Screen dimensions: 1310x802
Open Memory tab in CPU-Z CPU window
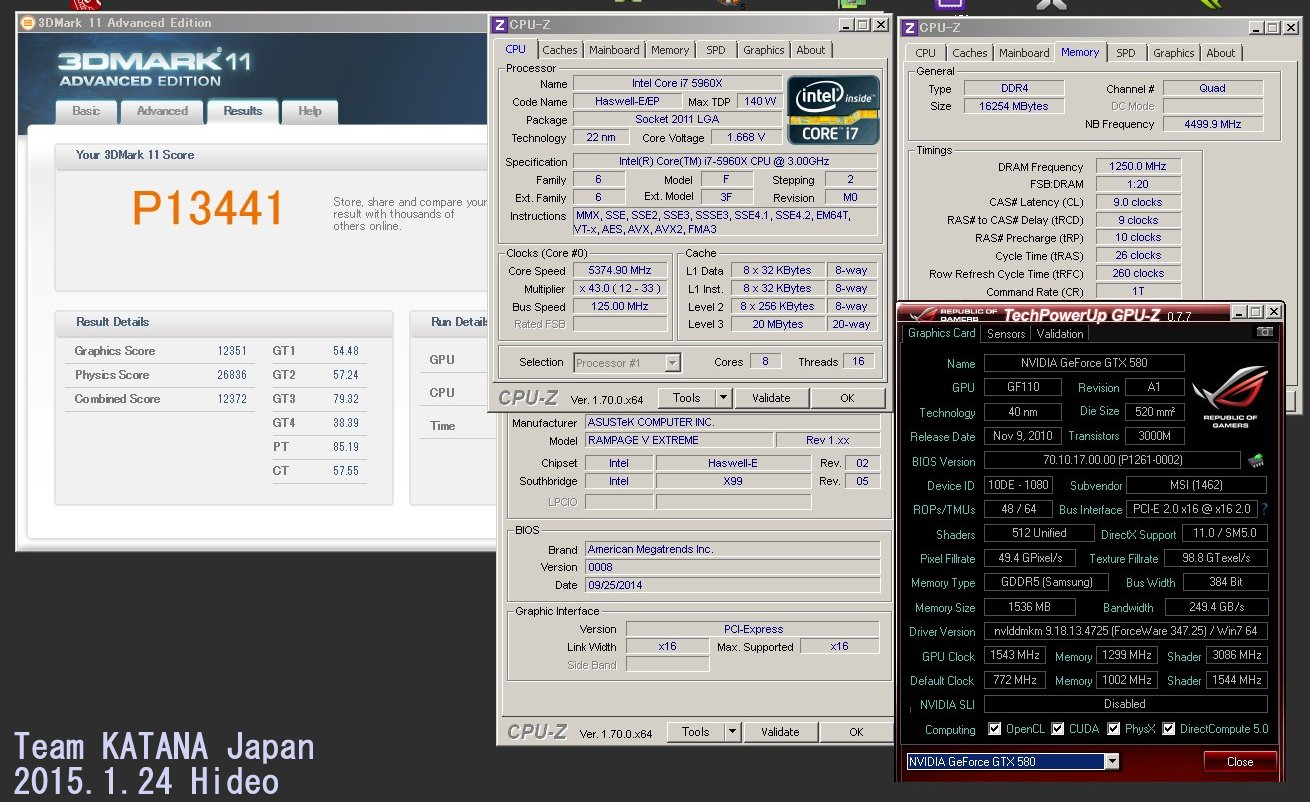(x=670, y=50)
